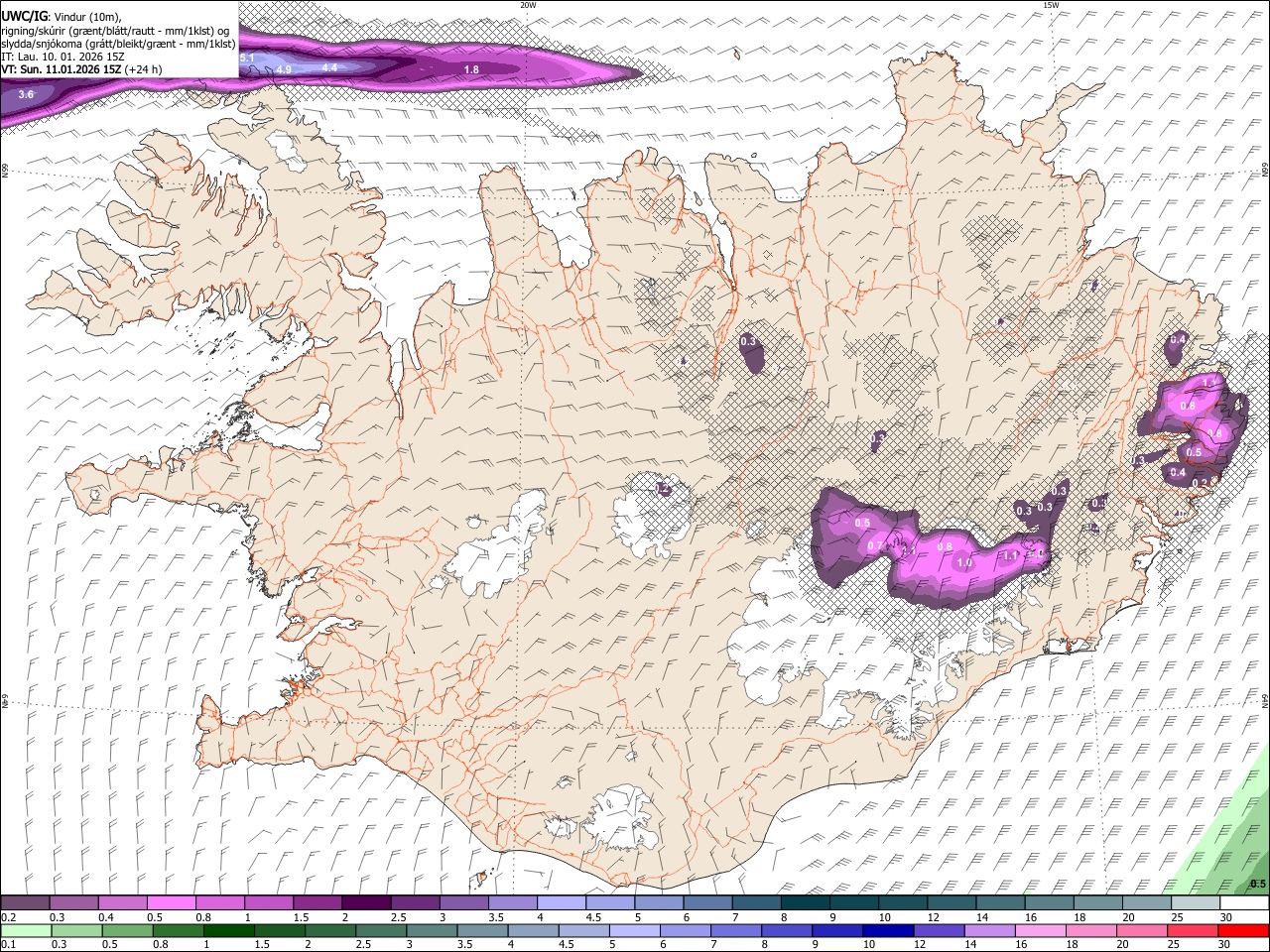The height and width of the screenshot is (952, 1270).
Task: Click the 1.0 precipitation value on the map
Action: (964, 562)
